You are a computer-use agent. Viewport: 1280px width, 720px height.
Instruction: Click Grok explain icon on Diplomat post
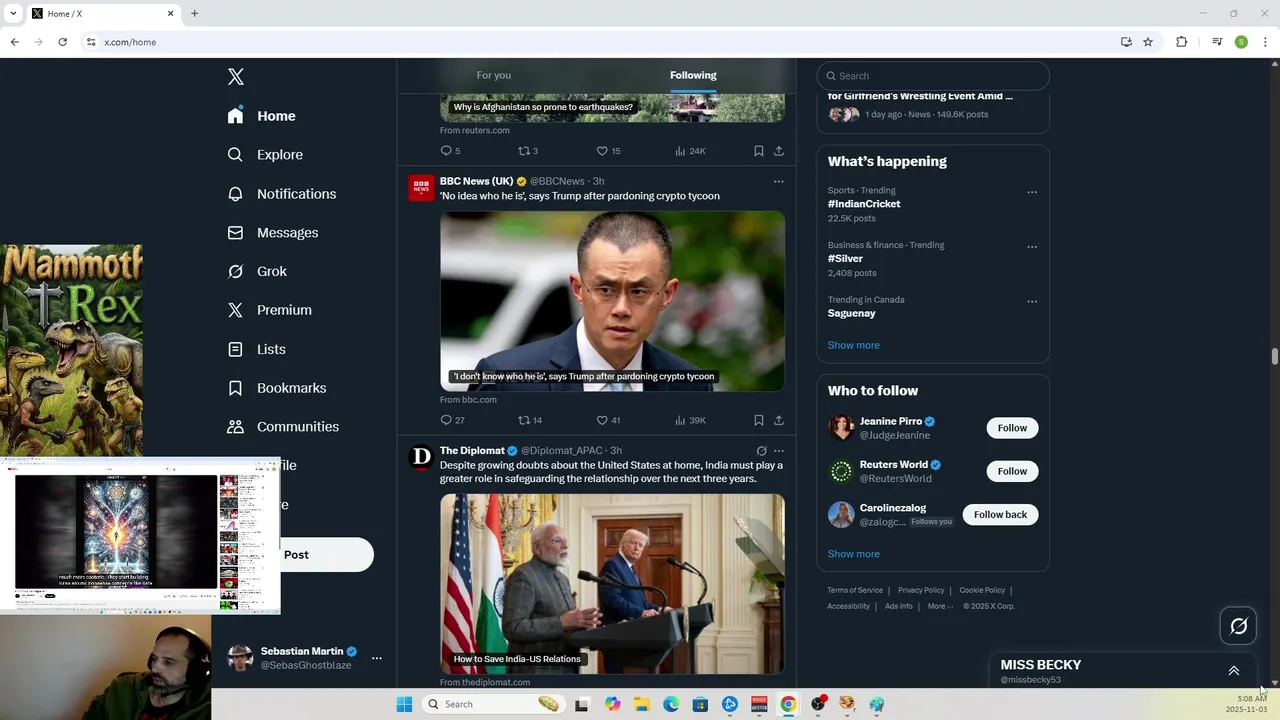pyautogui.click(x=761, y=451)
